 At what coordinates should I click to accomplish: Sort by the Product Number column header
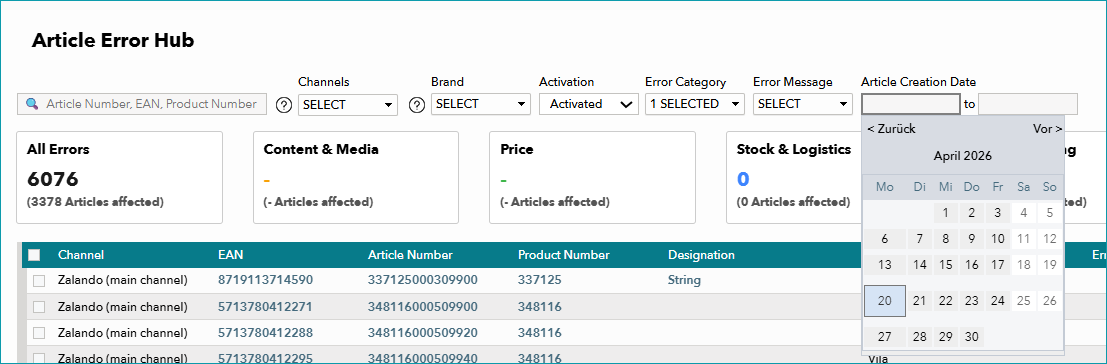(x=563, y=255)
